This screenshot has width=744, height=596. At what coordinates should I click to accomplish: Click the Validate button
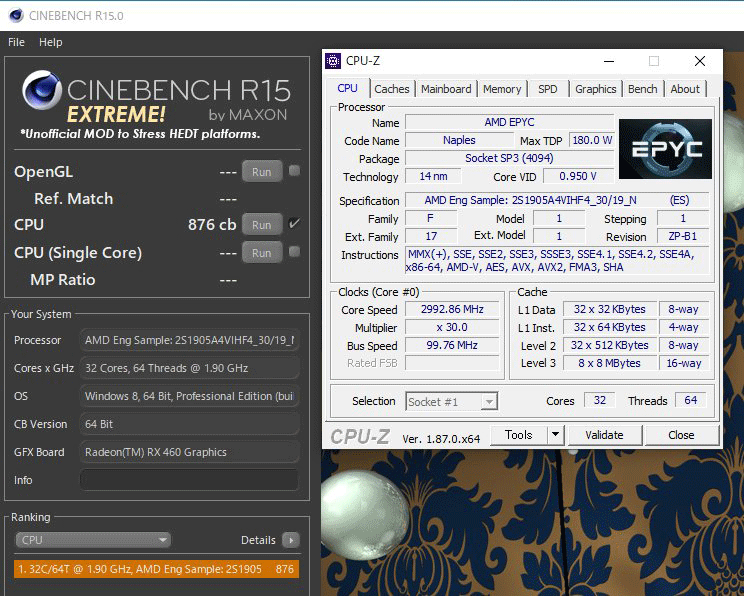click(604, 435)
